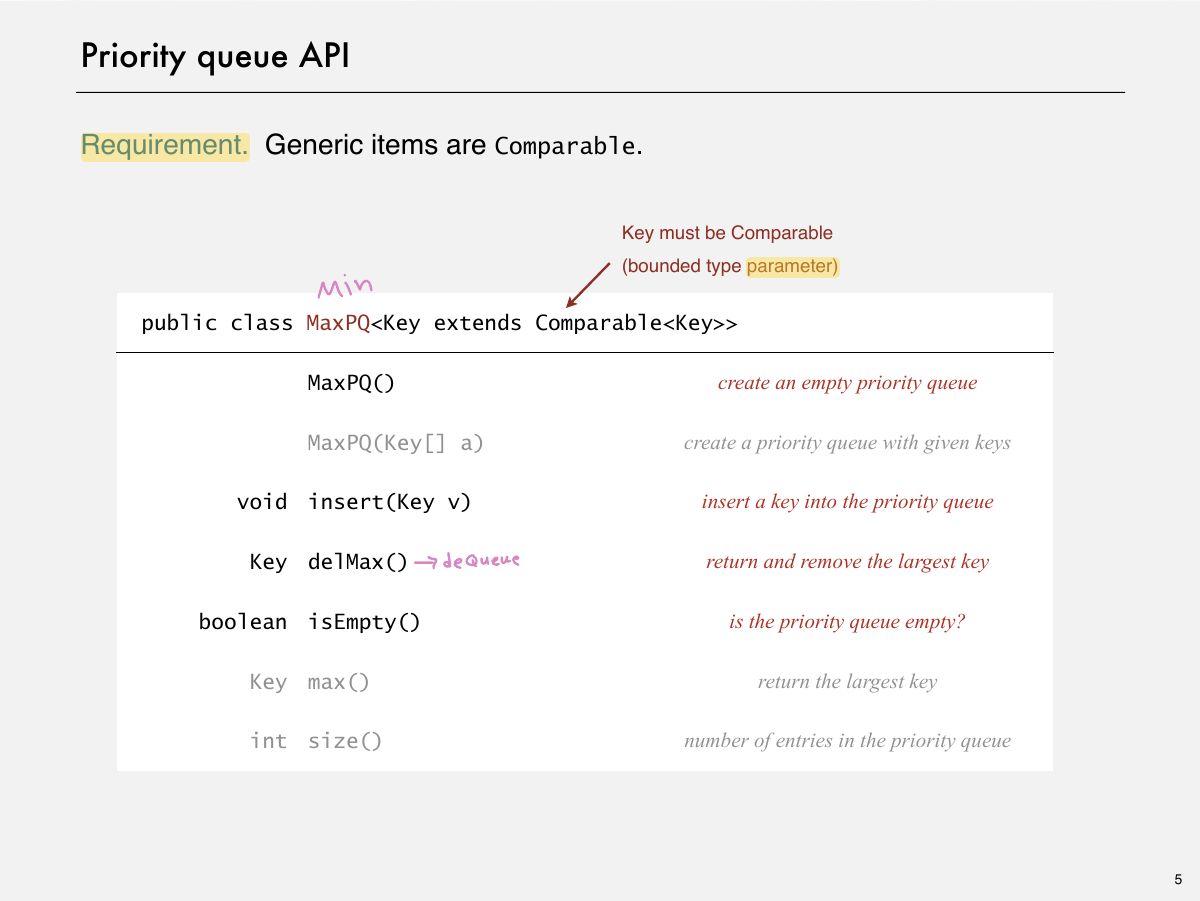Click 'return the largest key' description
The image size is (1200, 901).
(847, 682)
